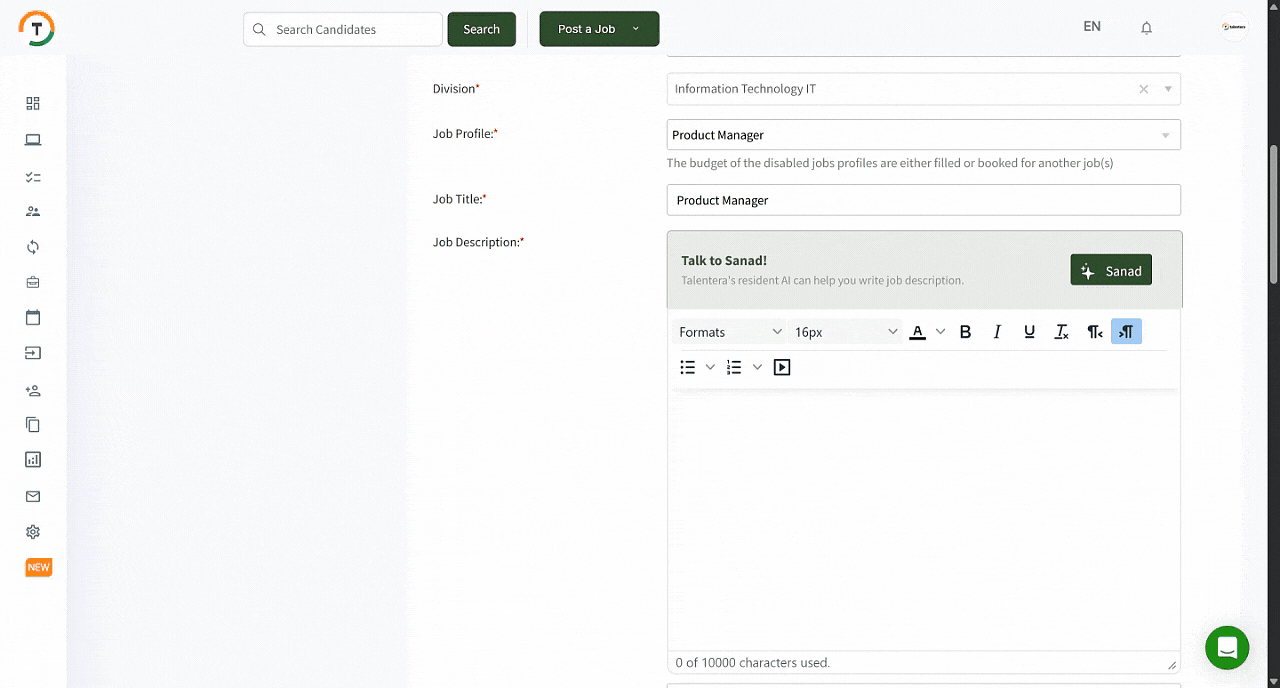Toggle bold formatting in the editor
1280x688 pixels.
965,332
